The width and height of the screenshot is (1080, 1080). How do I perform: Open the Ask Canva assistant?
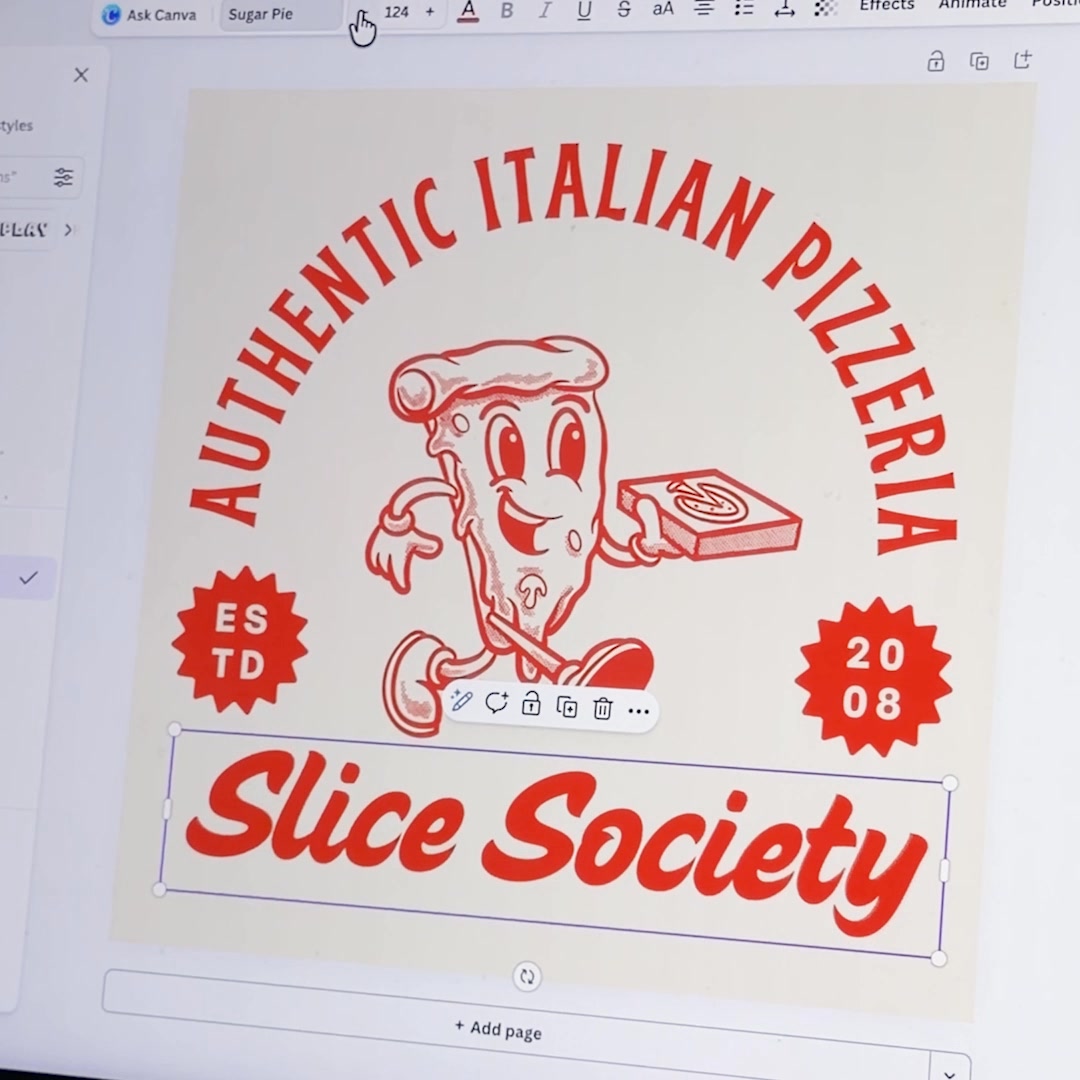point(149,14)
